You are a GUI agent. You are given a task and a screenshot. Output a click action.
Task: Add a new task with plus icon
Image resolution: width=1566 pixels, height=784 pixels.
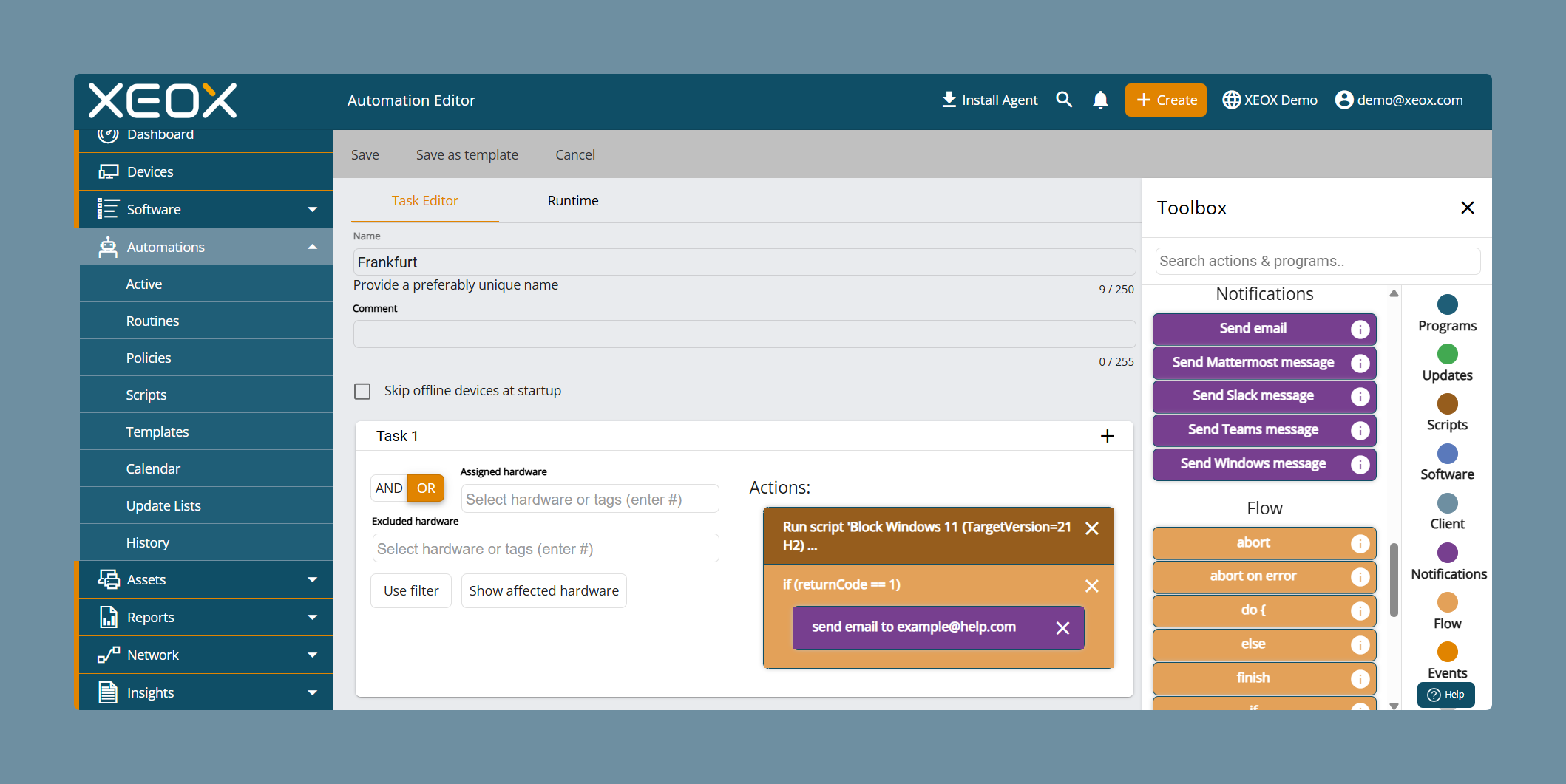click(x=1107, y=436)
